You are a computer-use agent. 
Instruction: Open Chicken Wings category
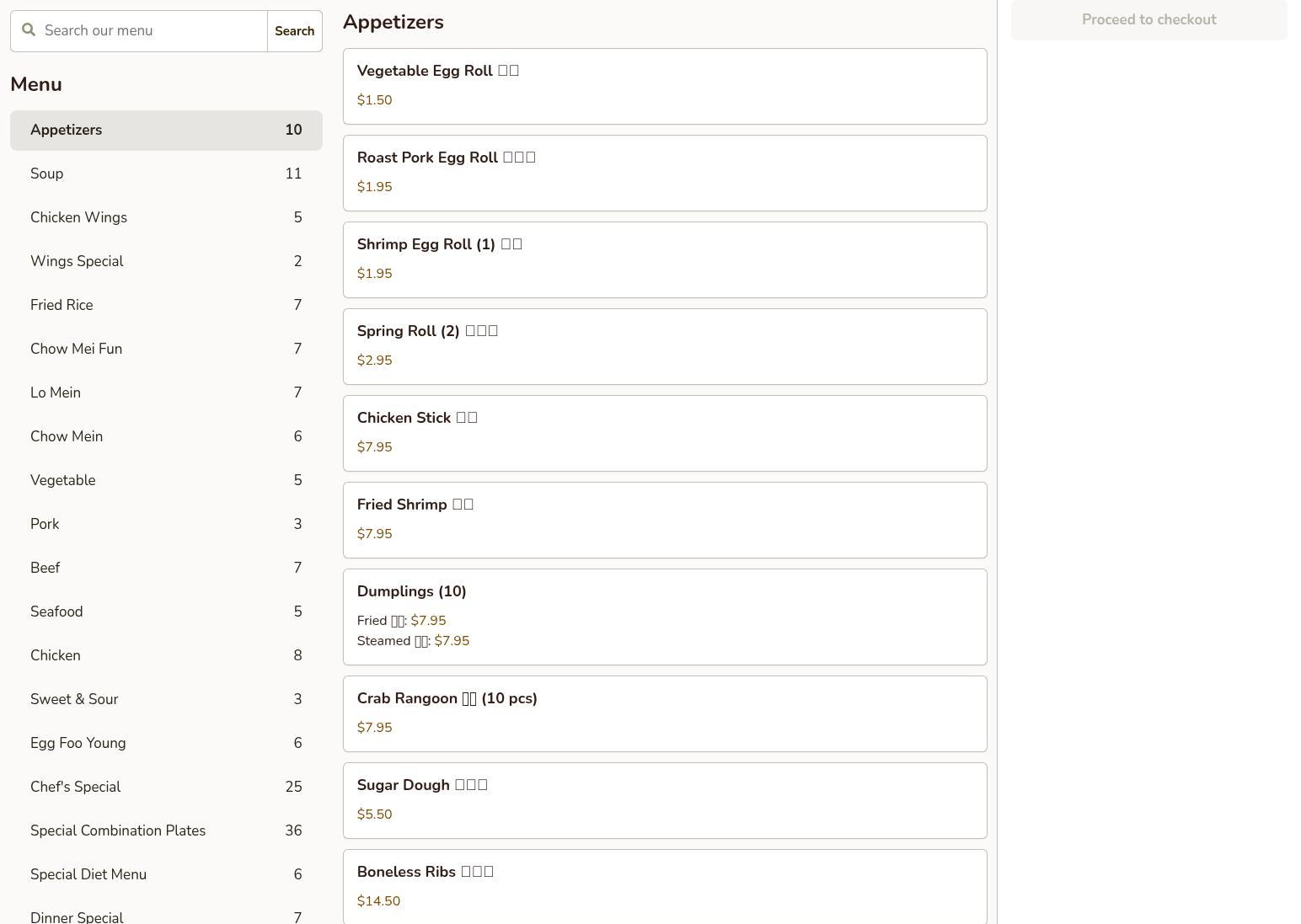click(166, 218)
